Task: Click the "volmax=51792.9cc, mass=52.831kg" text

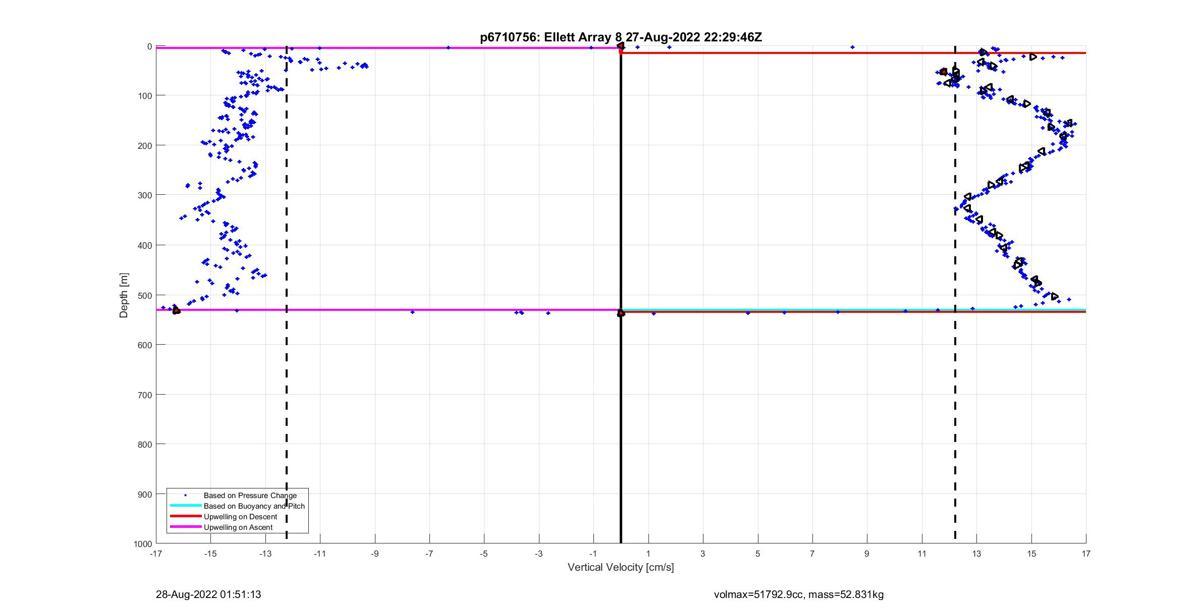Action: (x=798, y=595)
